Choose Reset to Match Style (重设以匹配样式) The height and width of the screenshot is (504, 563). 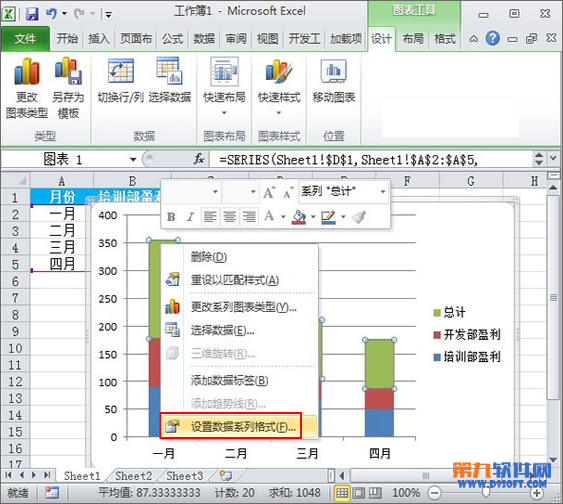[239, 280]
